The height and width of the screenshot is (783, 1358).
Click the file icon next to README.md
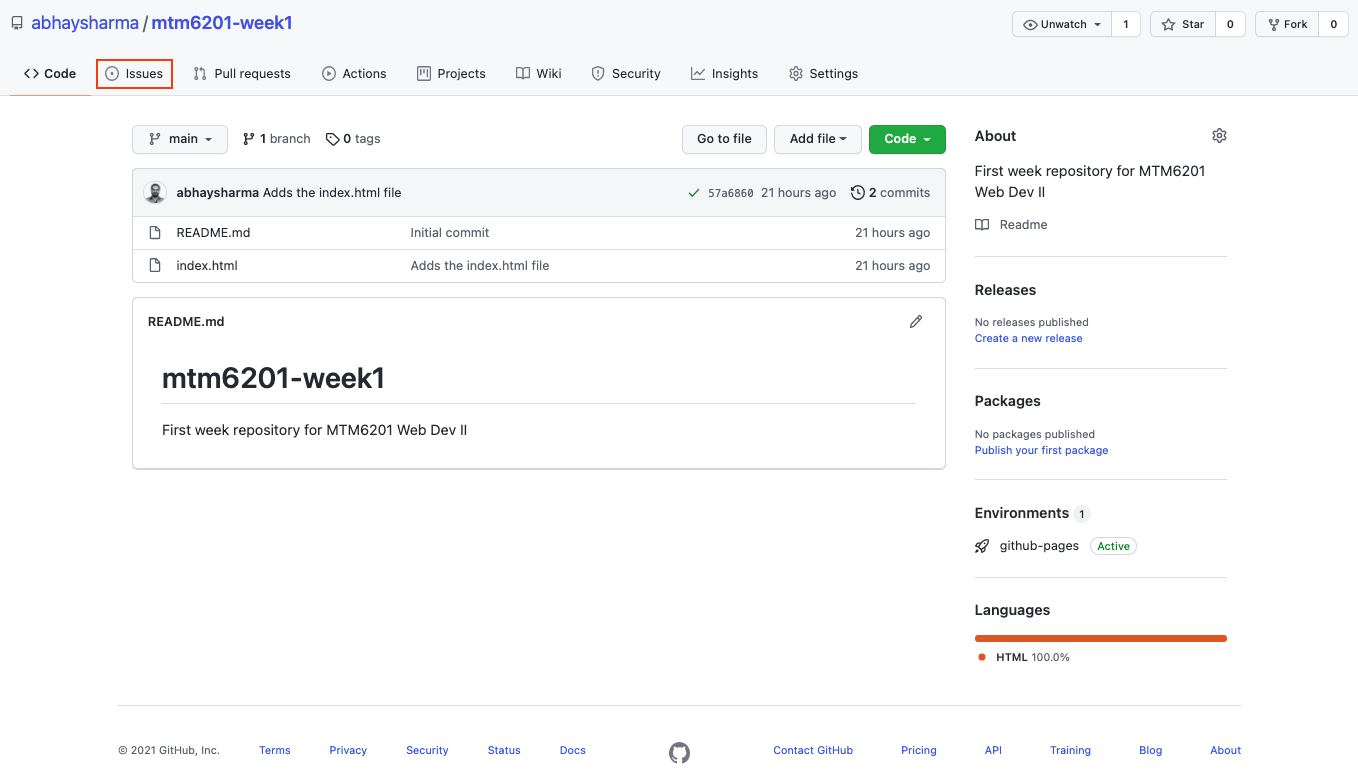155,233
